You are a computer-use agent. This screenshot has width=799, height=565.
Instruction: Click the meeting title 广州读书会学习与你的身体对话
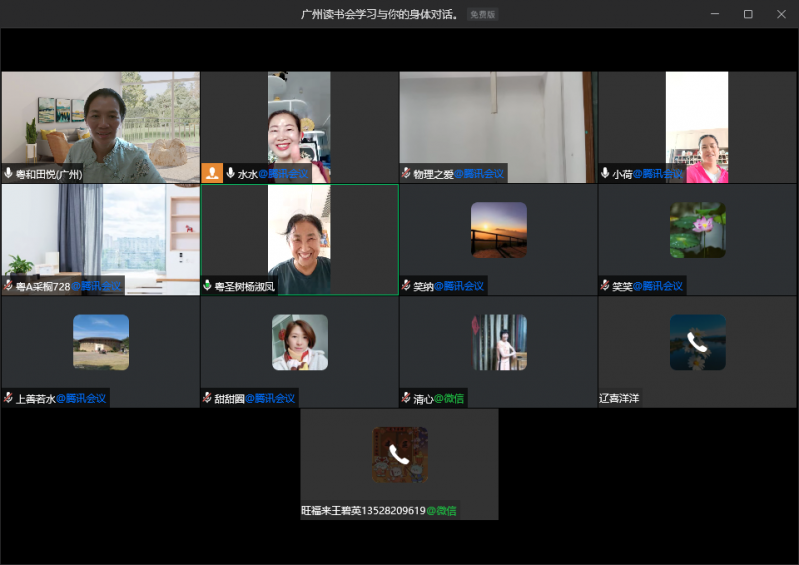[x=380, y=14]
